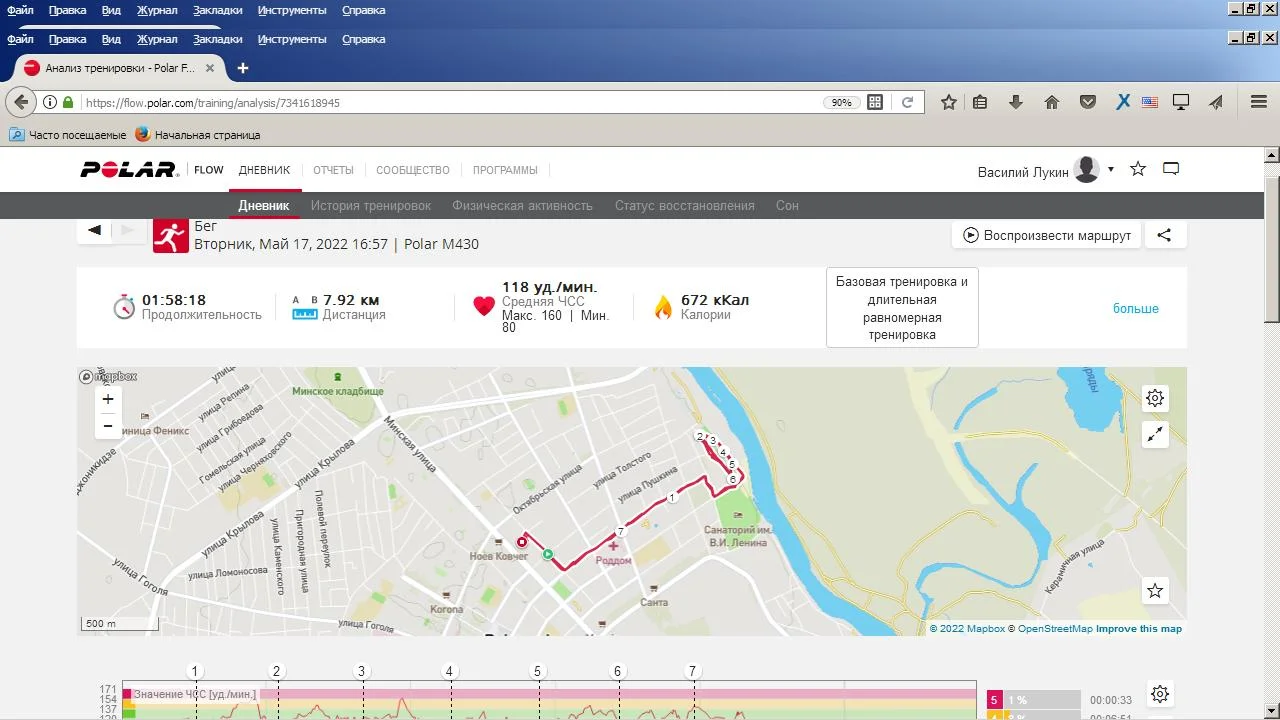Viewport: 1280px width, 720px height.
Task: Click lap marker 7 above the heart rate chart
Action: pyautogui.click(x=692, y=672)
